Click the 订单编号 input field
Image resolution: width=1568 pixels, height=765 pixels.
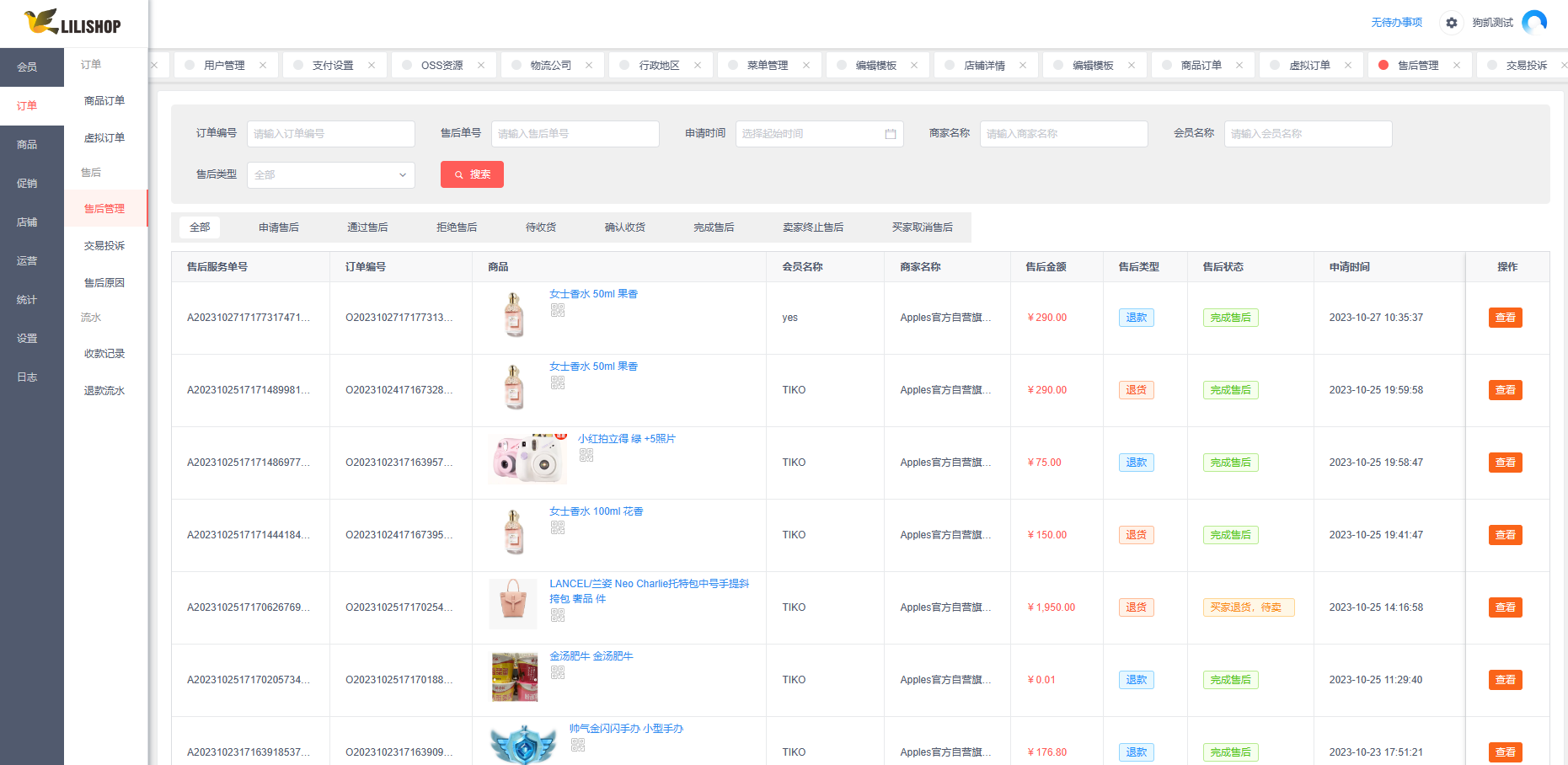point(330,133)
